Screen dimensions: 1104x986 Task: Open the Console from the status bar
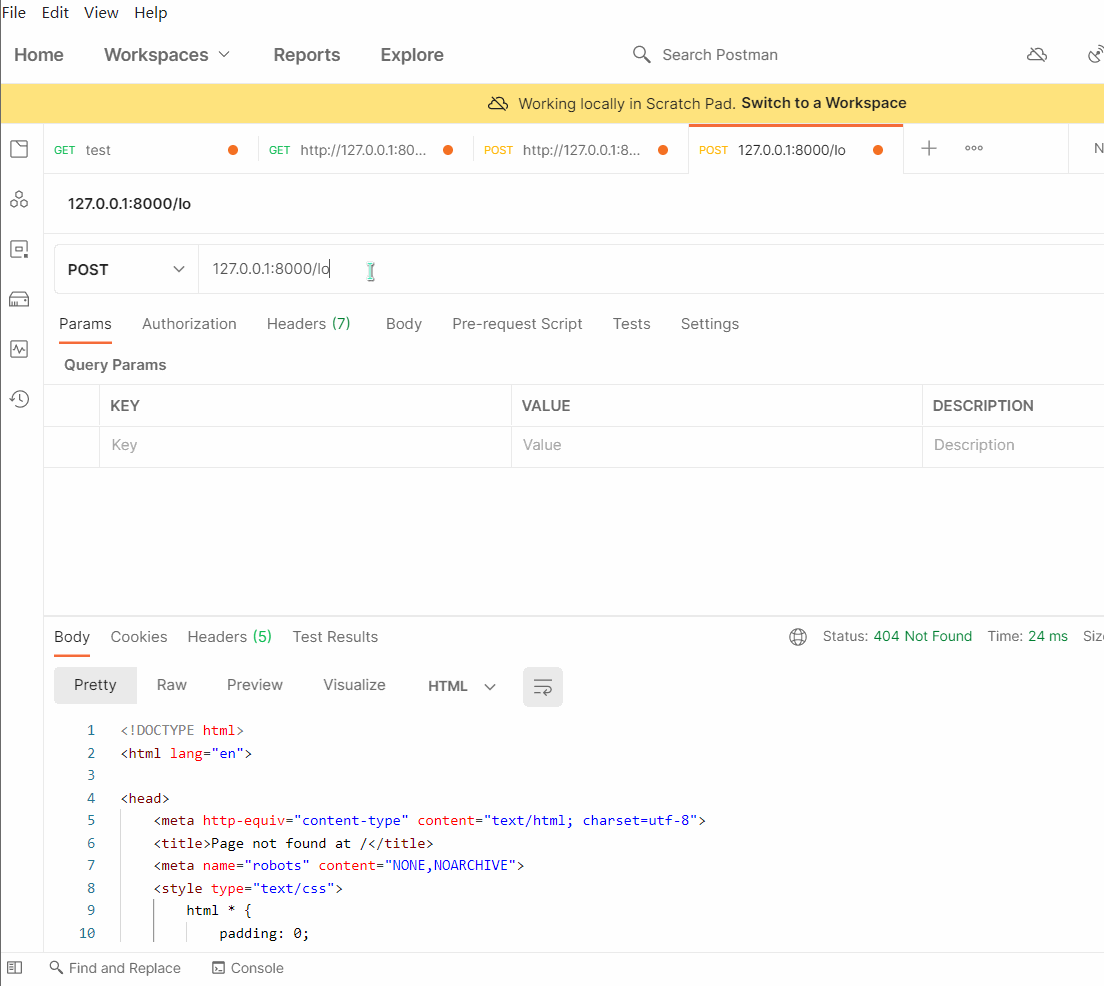pos(248,968)
